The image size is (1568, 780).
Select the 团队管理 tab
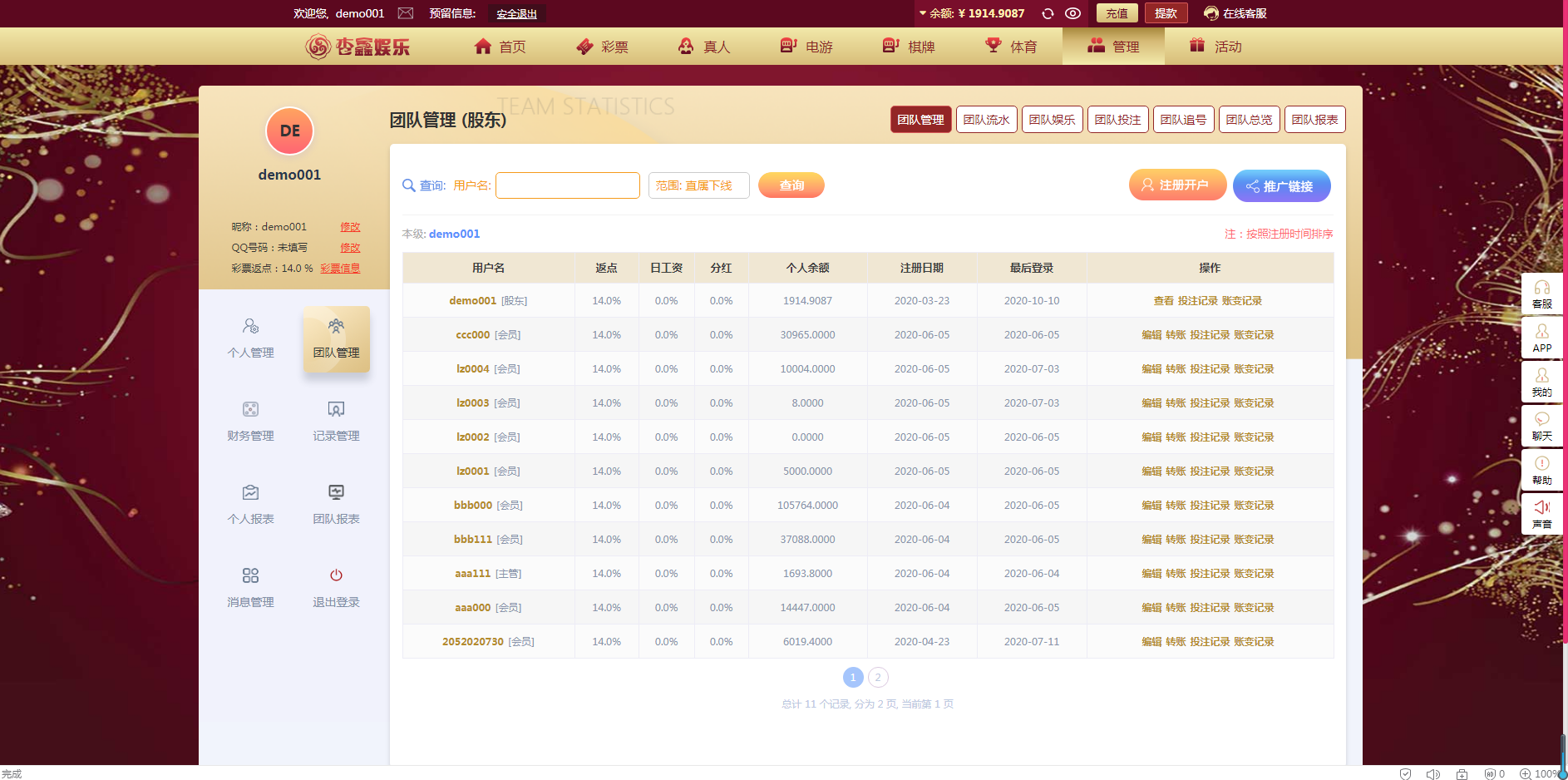coord(920,120)
